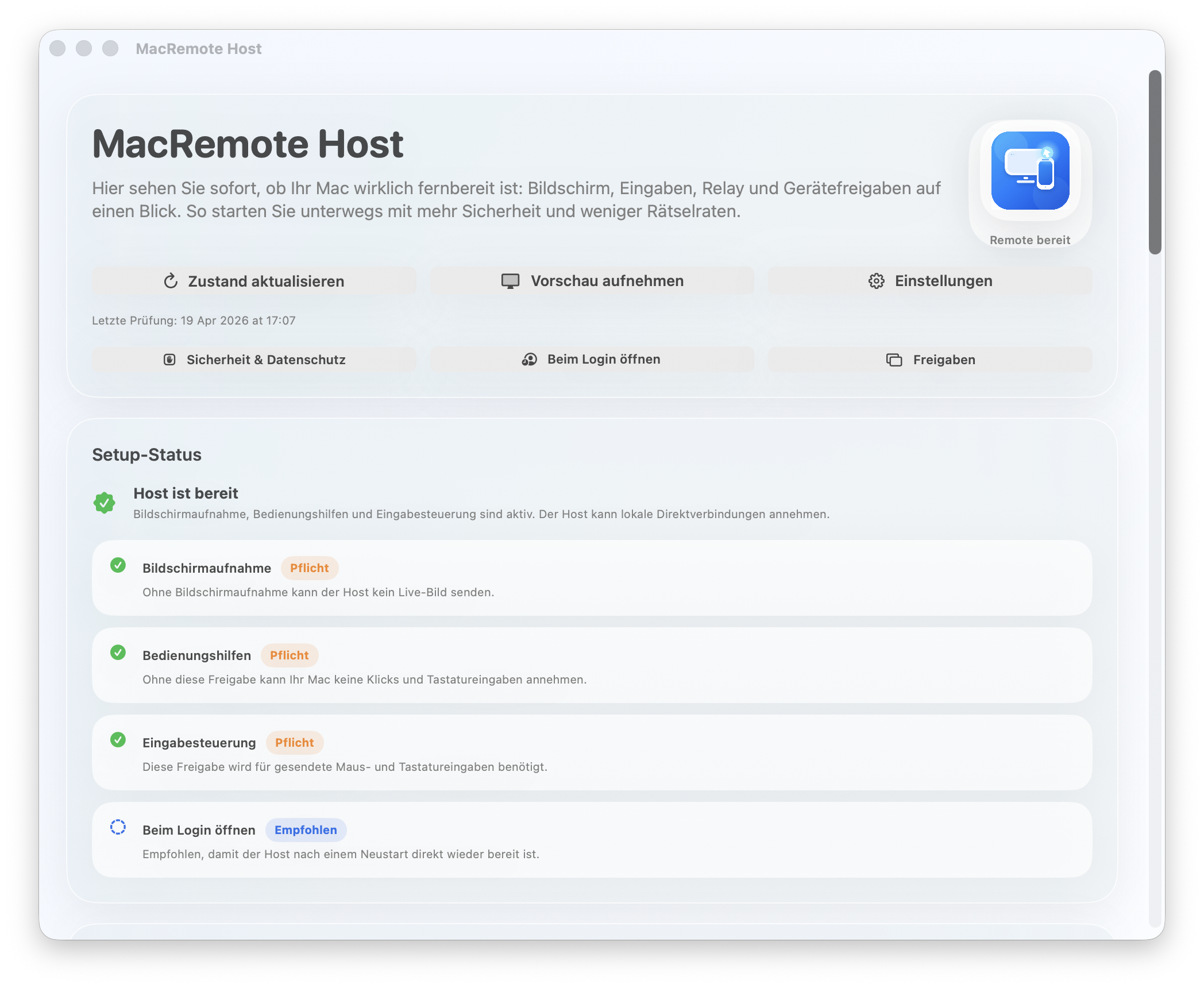Open settings via the gear icon

[875, 281]
